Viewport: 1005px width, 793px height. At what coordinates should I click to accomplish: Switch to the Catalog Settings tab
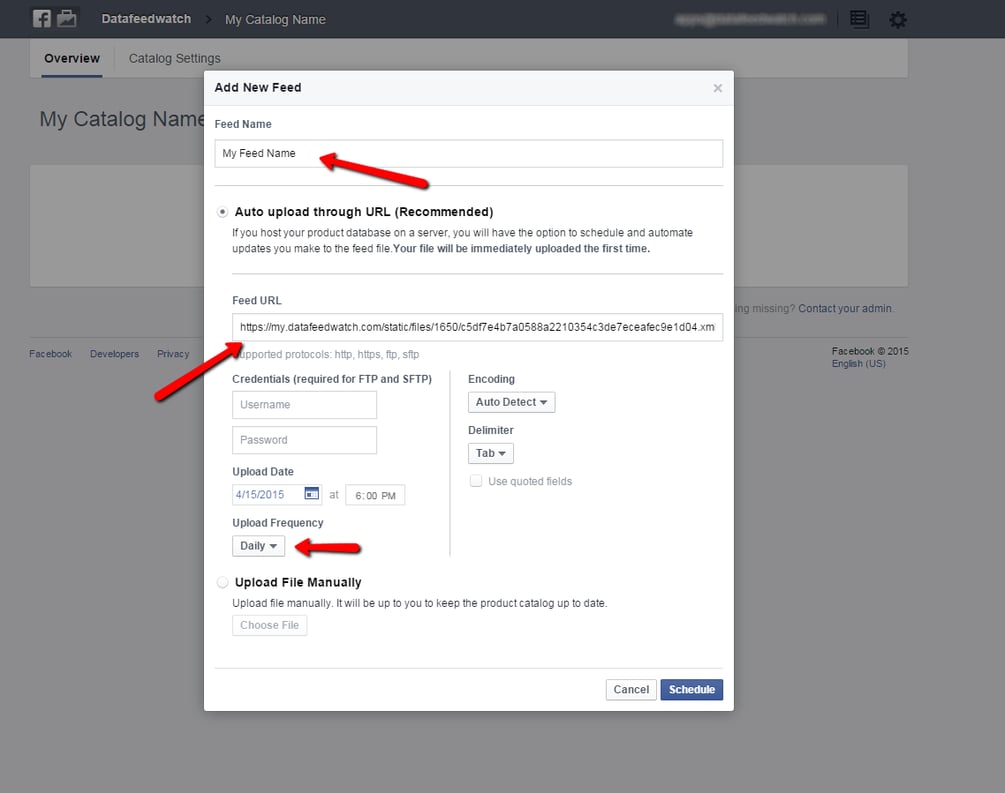pos(174,58)
